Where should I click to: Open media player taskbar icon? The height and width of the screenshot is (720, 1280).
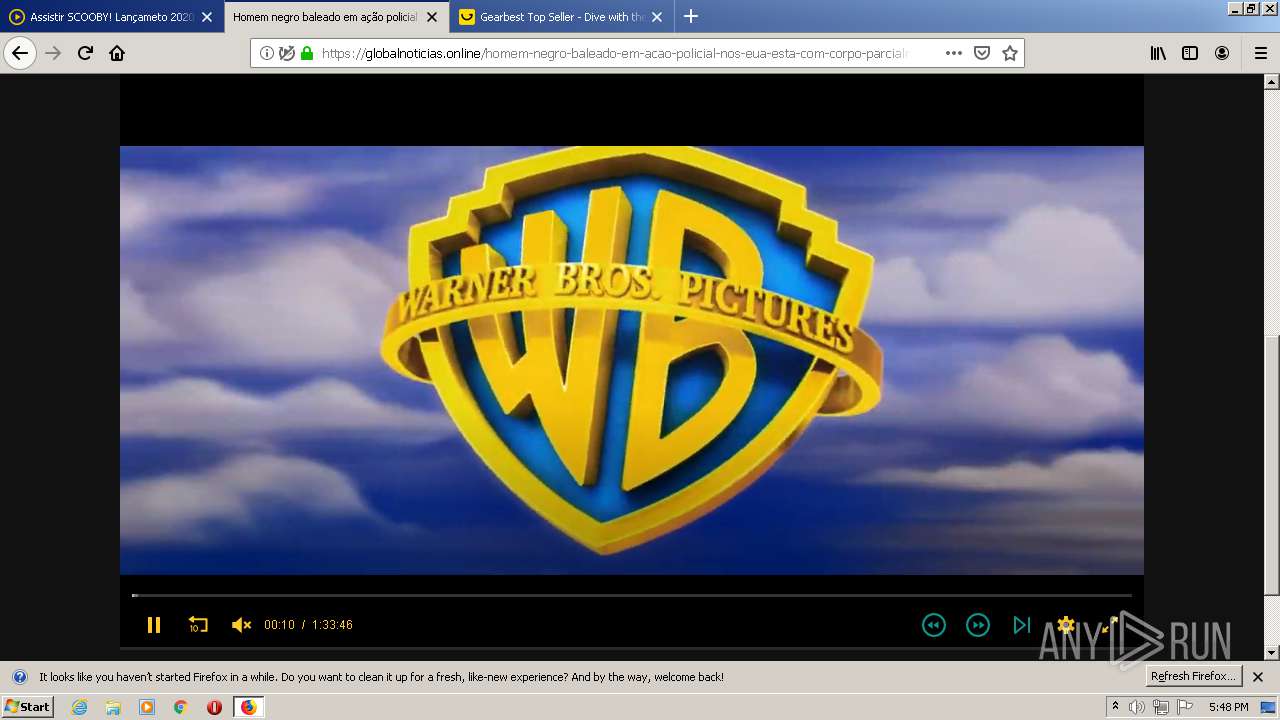click(147, 707)
